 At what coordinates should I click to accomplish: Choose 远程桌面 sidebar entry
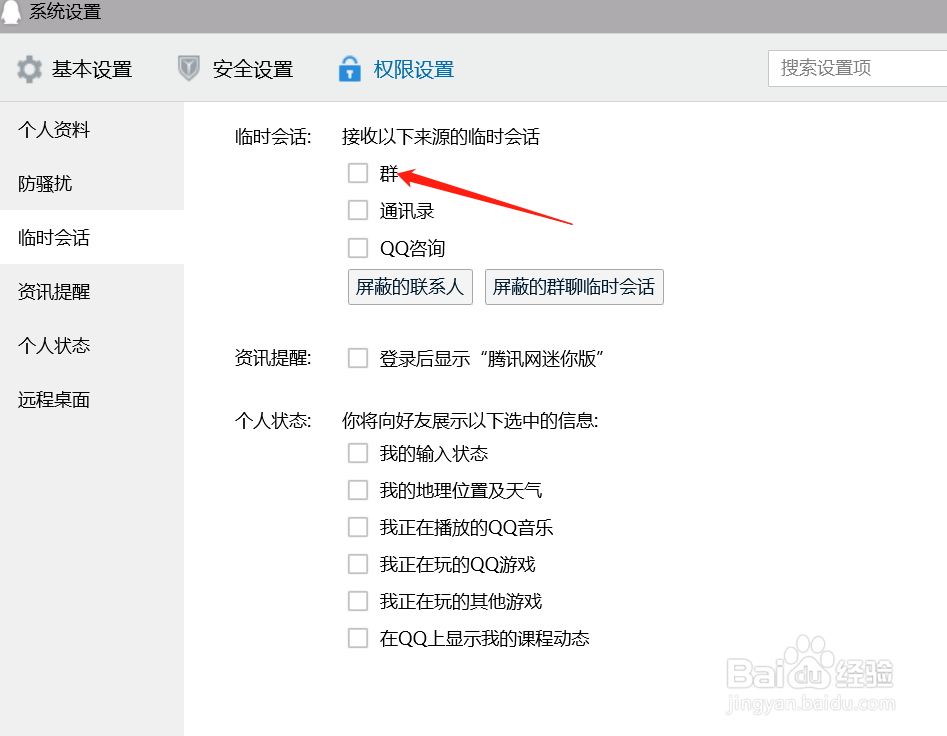tap(92, 399)
